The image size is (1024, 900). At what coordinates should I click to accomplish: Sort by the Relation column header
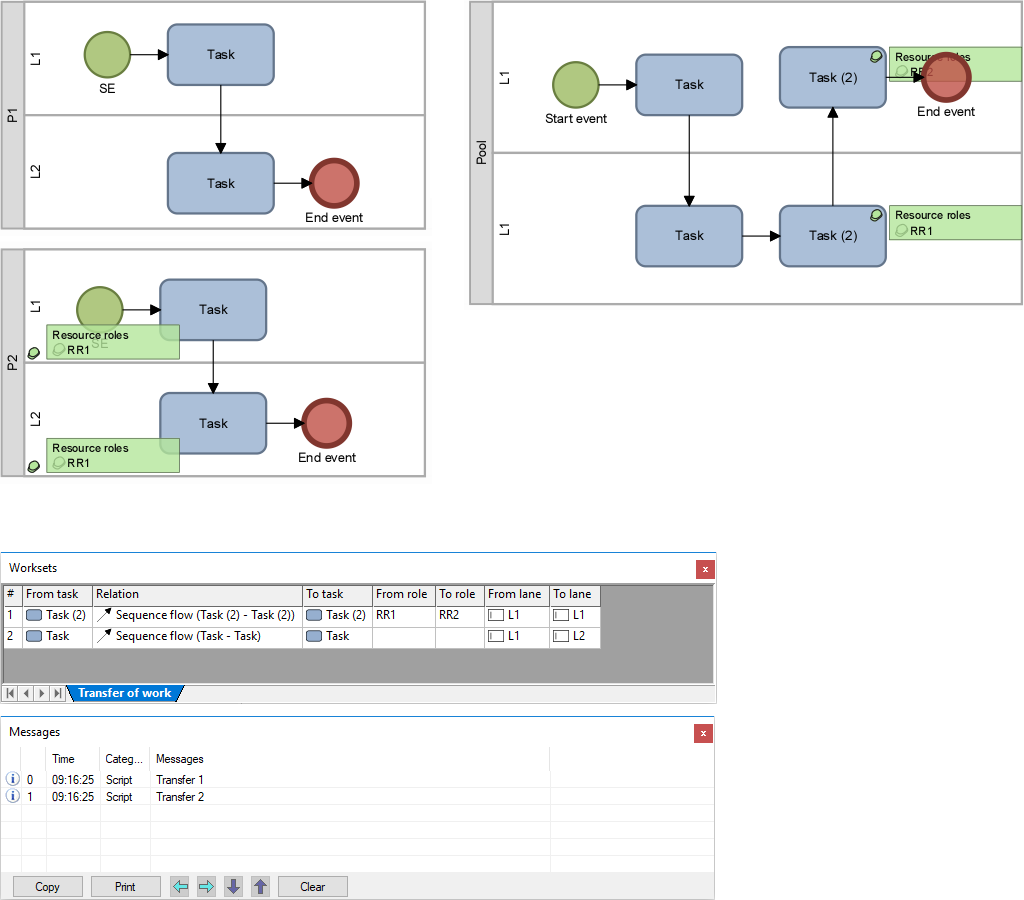click(x=197, y=594)
